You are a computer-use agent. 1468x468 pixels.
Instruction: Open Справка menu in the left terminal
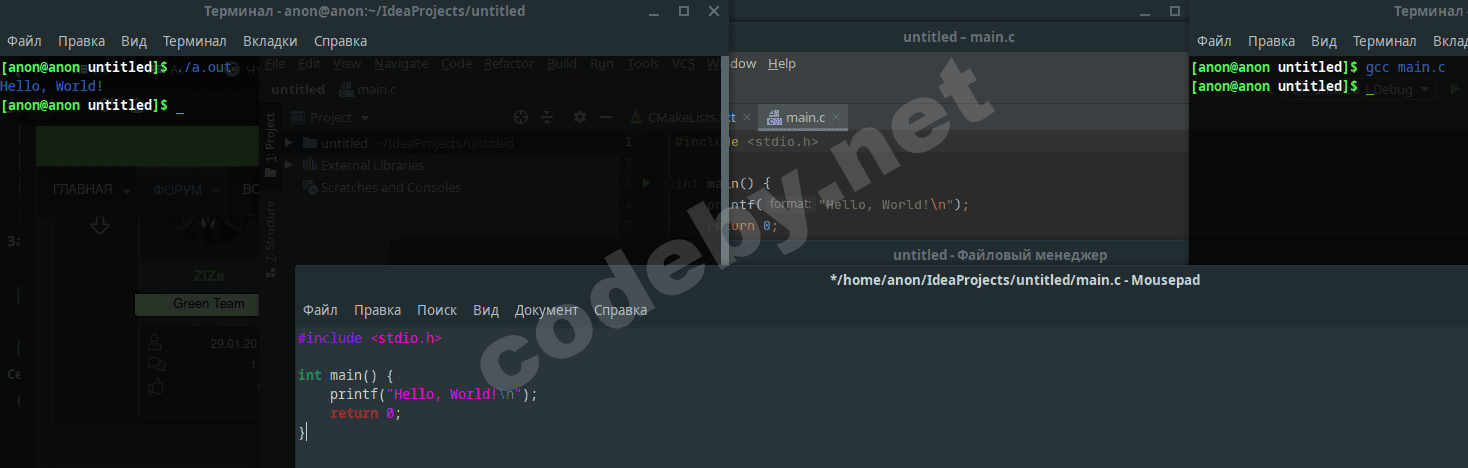pos(340,41)
